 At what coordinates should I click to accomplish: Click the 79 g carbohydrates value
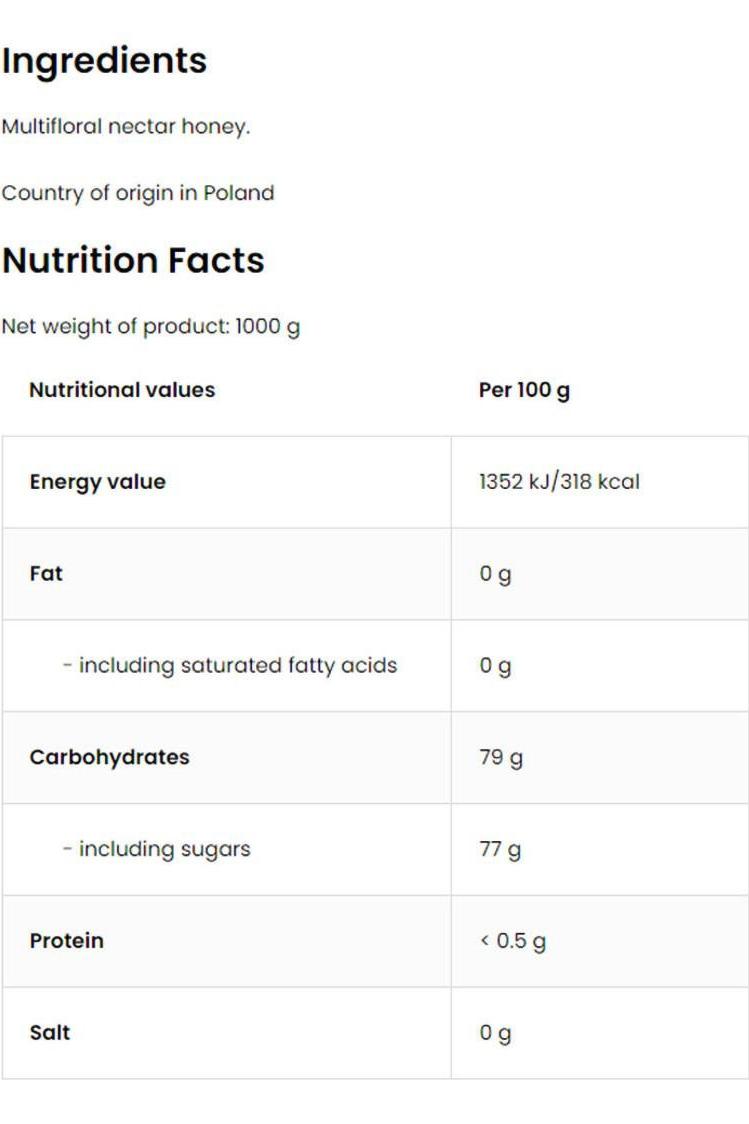[500, 757]
